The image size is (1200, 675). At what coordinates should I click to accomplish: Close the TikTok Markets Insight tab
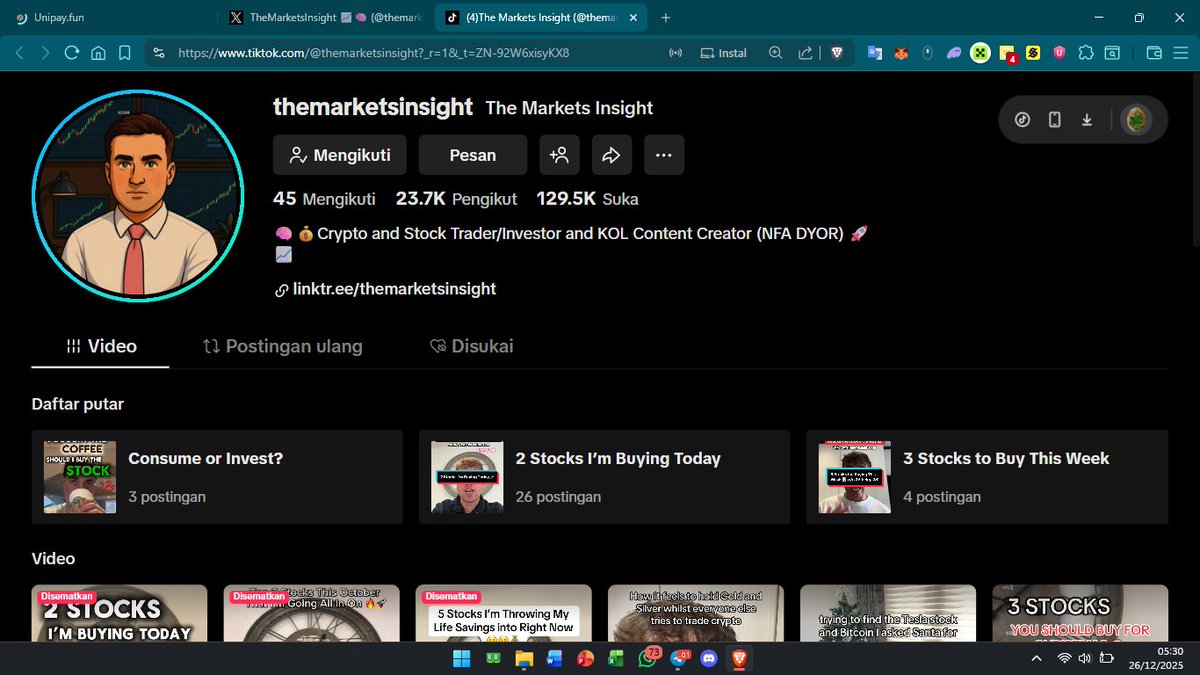[x=634, y=17]
